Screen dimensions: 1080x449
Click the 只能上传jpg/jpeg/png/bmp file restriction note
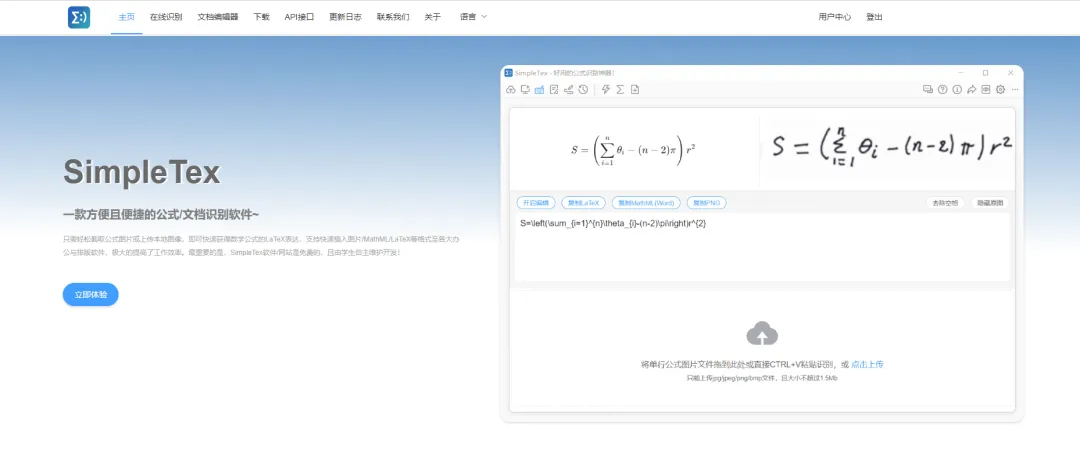(x=762, y=379)
